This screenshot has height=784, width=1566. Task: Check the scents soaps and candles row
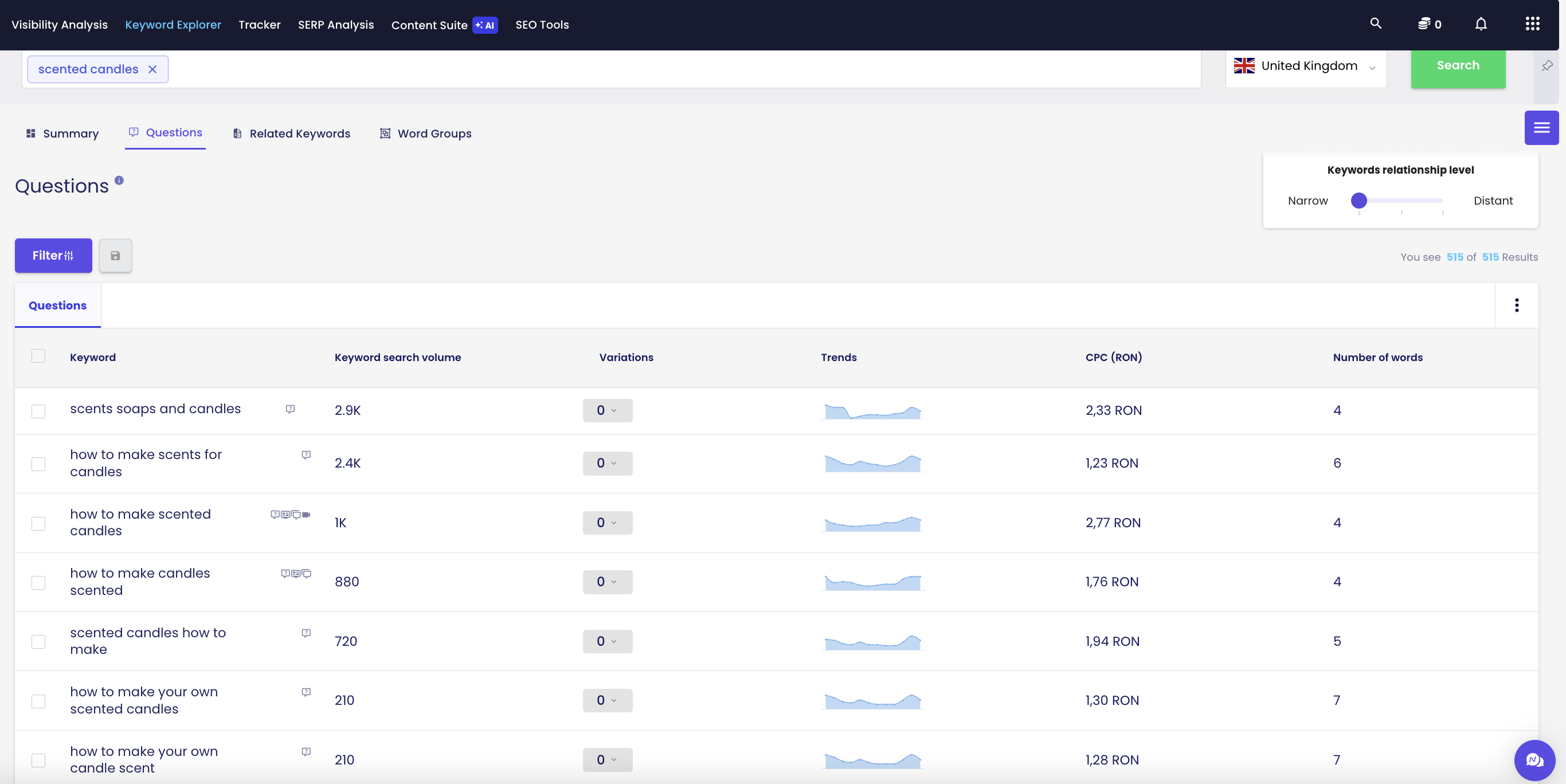[38, 411]
